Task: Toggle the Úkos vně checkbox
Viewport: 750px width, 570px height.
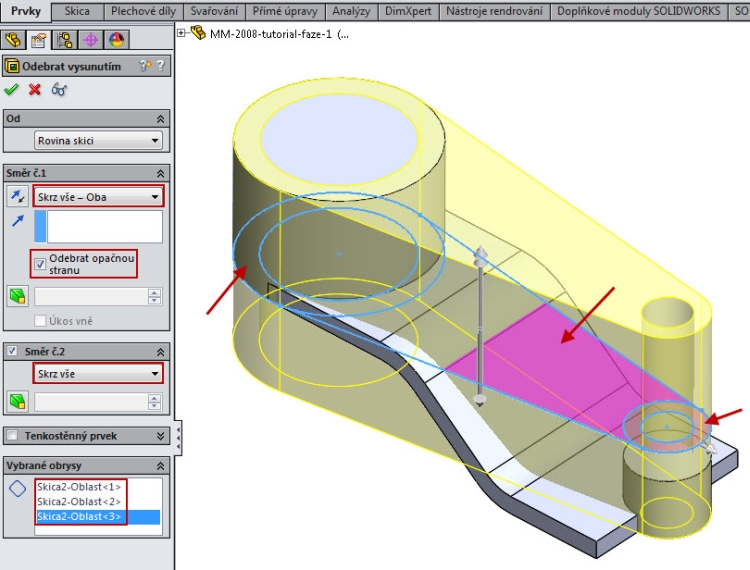Action: click(x=40, y=320)
